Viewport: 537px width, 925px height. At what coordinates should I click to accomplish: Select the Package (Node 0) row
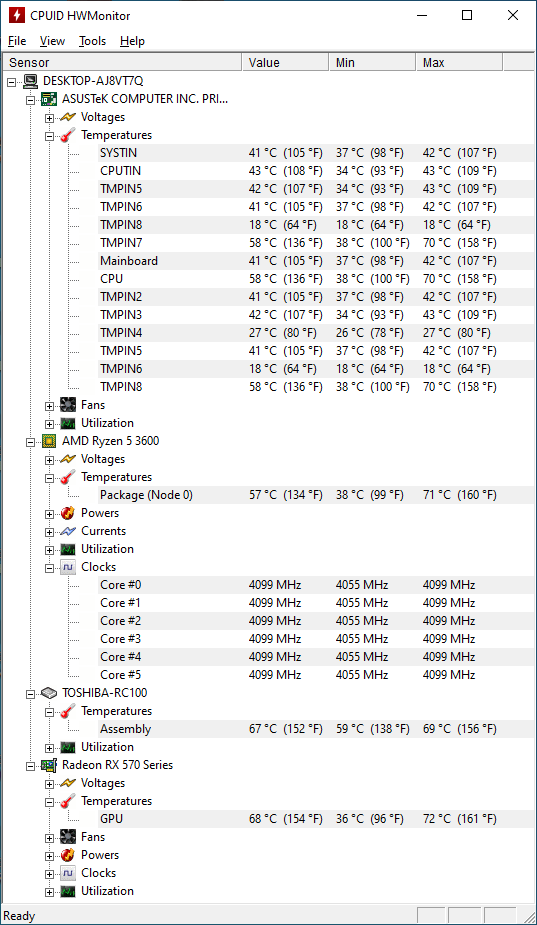[316, 495]
